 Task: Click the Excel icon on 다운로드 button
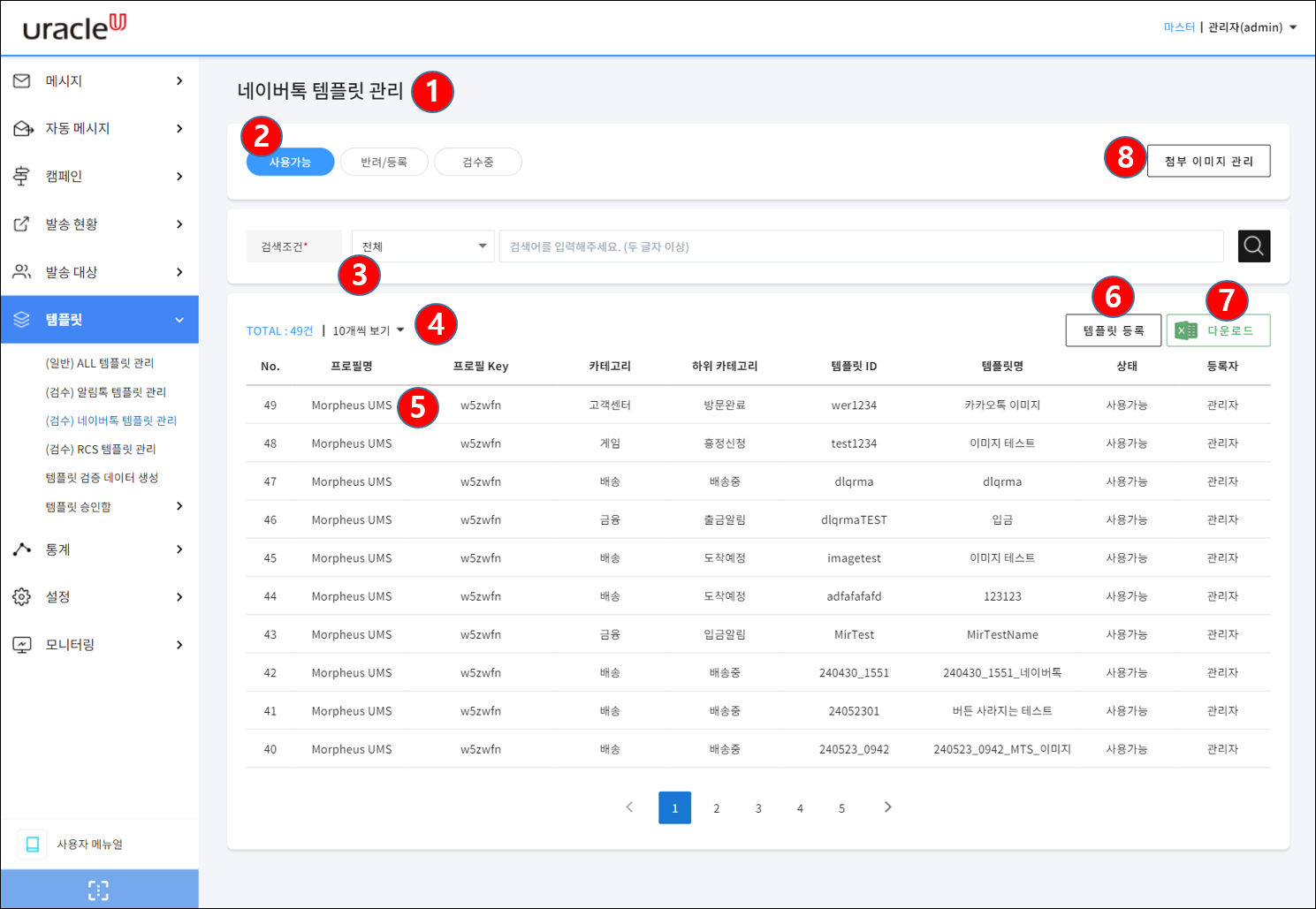click(x=1186, y=330)
